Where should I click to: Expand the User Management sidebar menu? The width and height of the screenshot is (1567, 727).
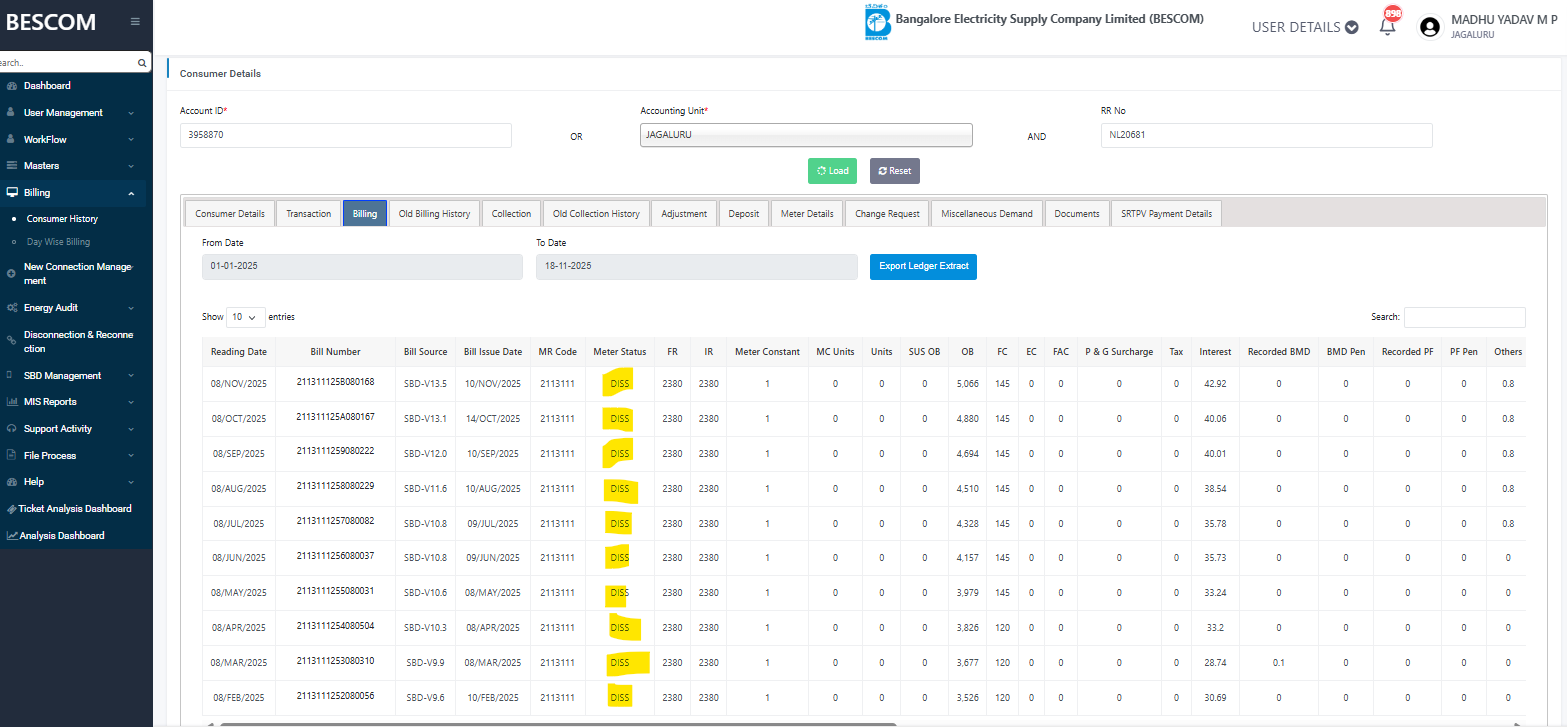coord(63,113)
